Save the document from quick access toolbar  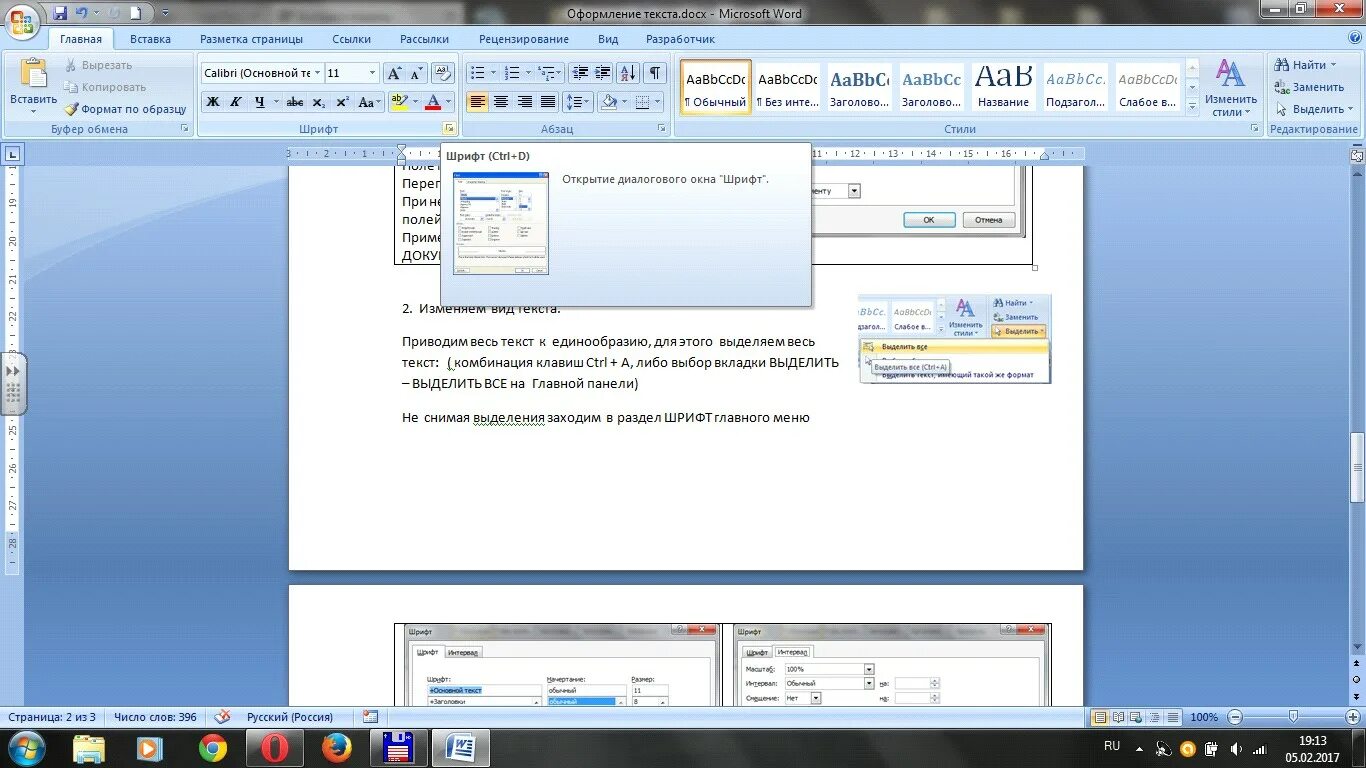point(60,13)
